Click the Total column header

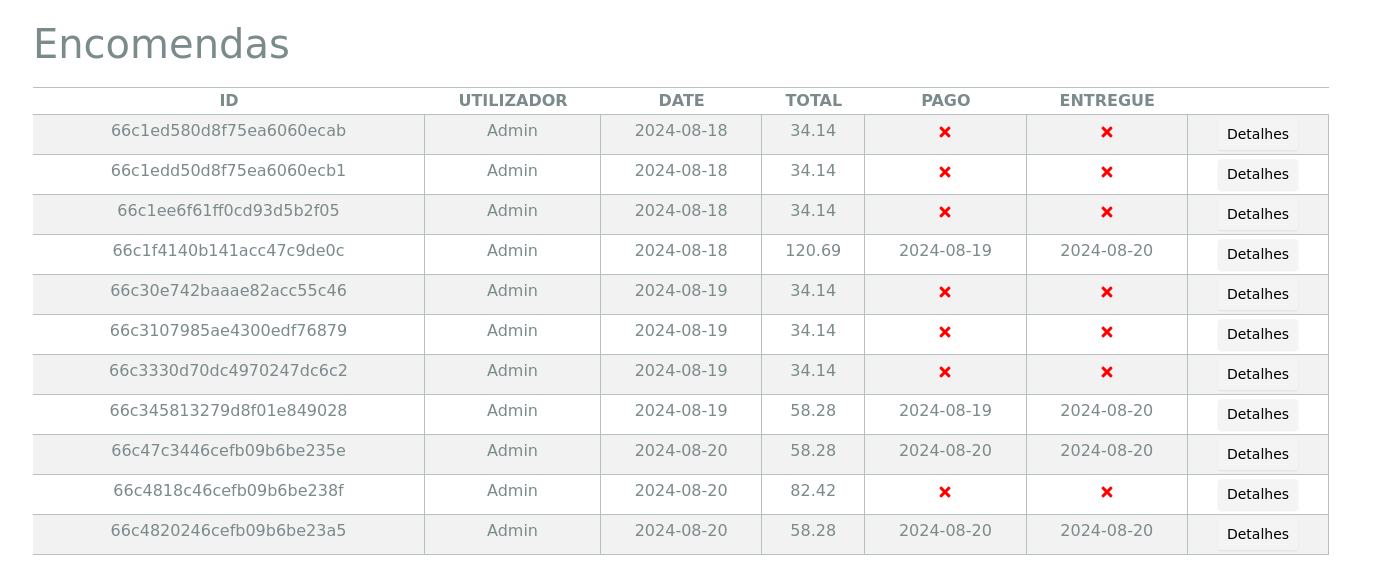point(813,101)
